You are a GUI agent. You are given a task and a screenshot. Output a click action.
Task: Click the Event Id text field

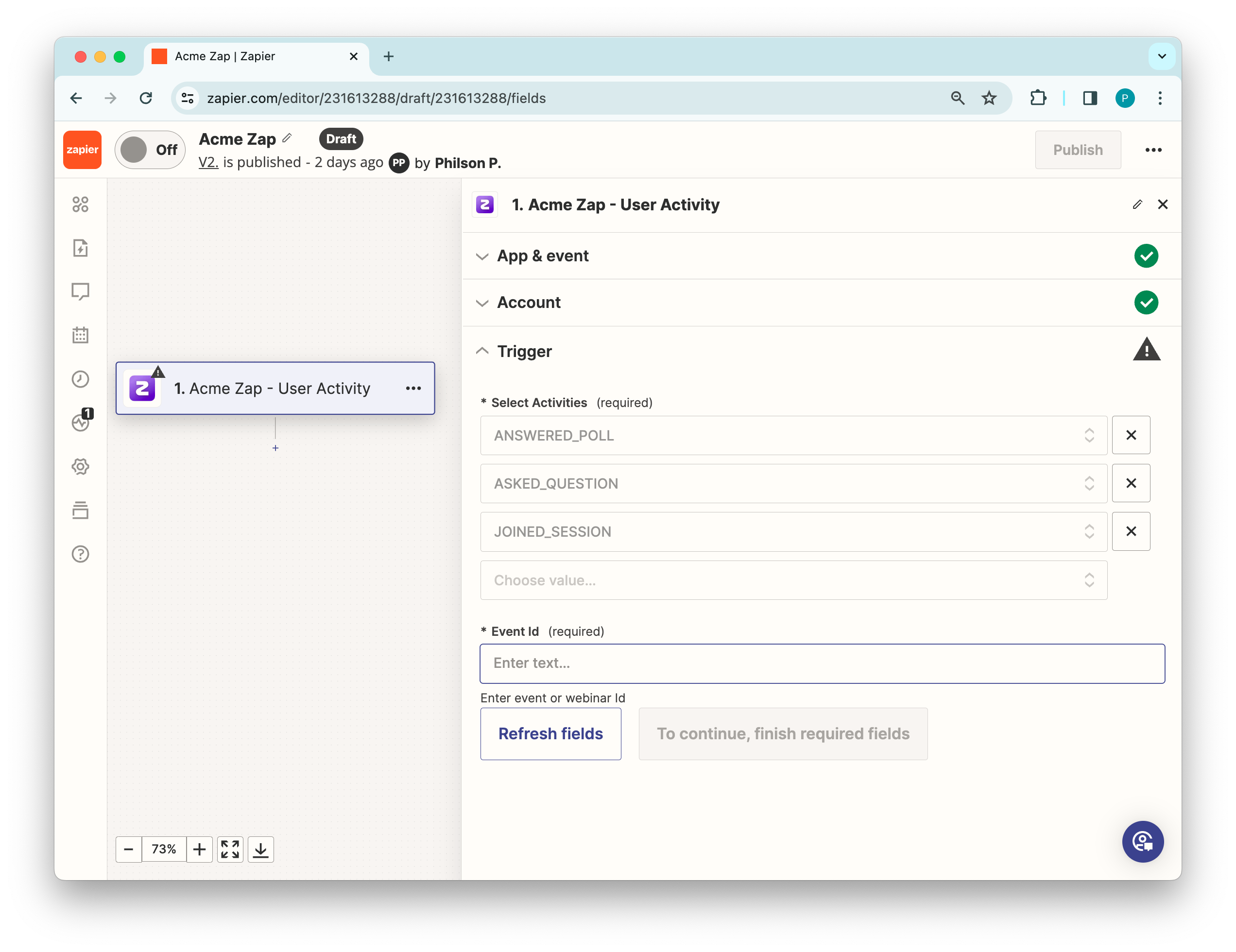822,663
